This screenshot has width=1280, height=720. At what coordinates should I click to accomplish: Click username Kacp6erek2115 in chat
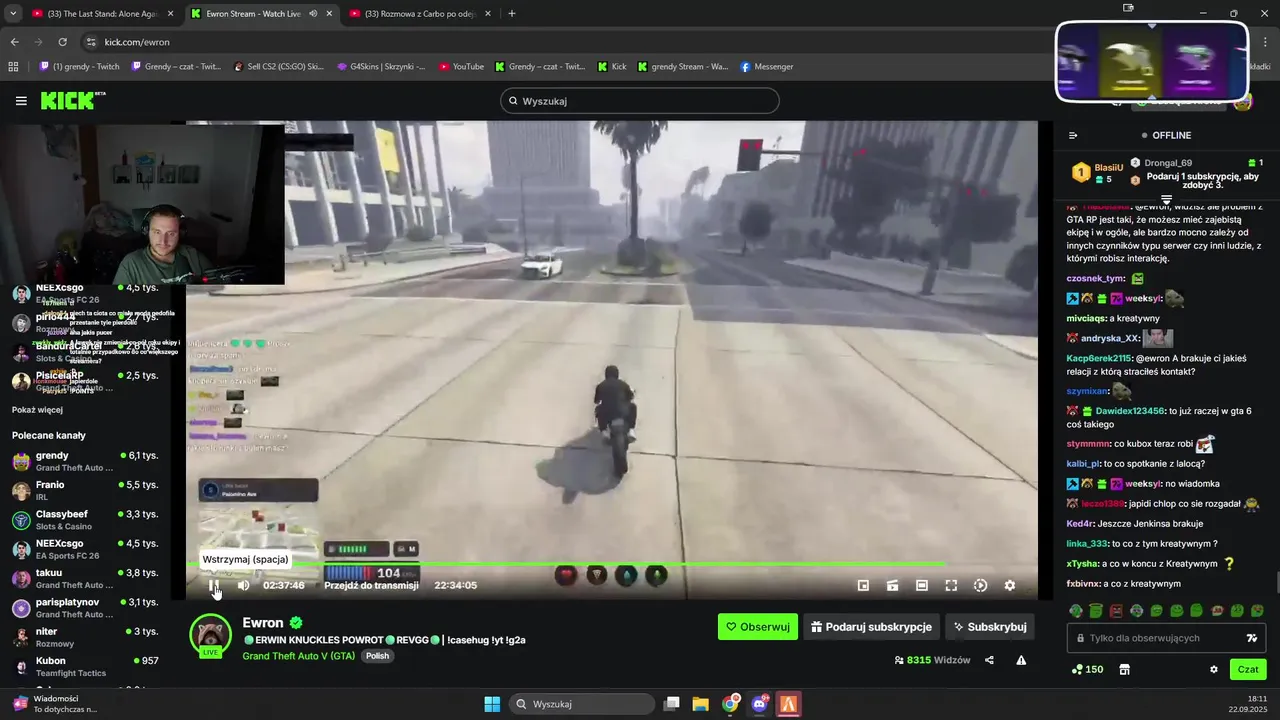click(x=1098, y=358)
